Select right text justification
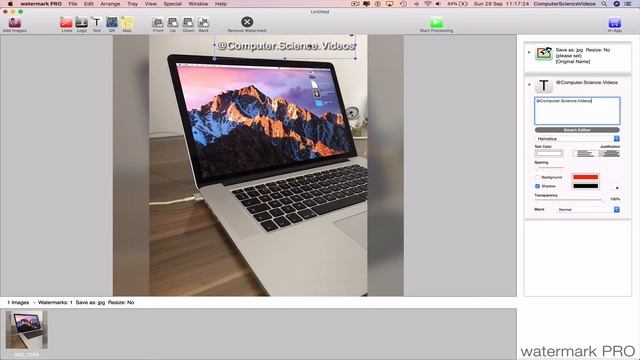640x360 pixels. click(610, 153)
